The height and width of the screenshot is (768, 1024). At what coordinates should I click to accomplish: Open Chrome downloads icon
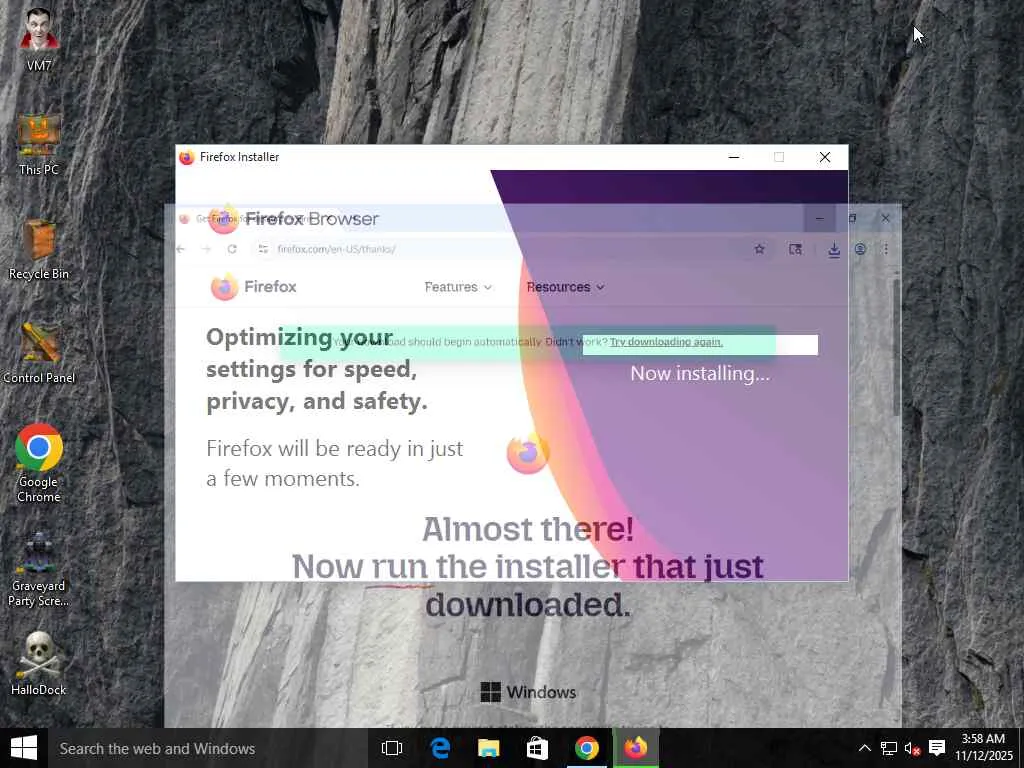point(834,249)
